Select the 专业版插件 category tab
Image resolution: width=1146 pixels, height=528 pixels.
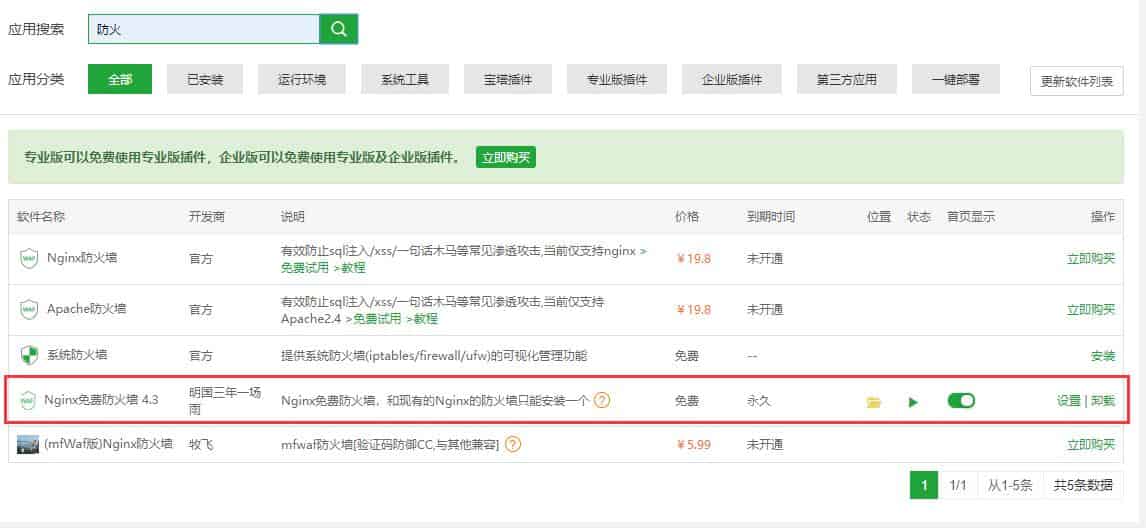pos(617,80)
